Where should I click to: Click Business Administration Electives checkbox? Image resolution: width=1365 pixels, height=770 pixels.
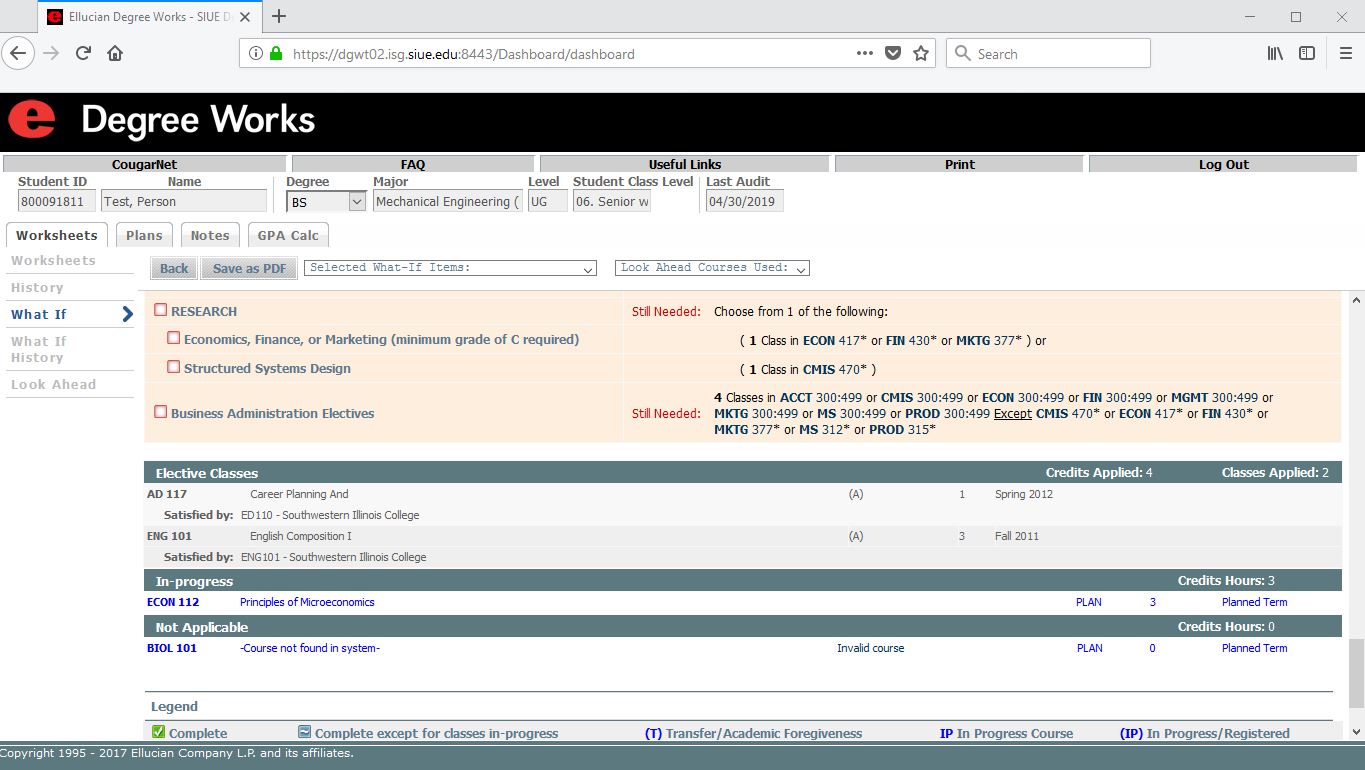pos(160,412)
